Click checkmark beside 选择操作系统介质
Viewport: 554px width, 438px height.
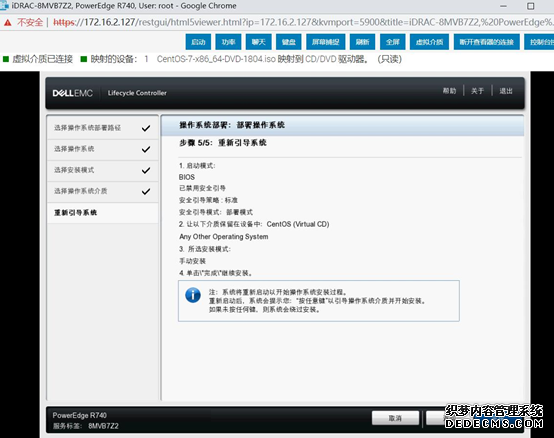pyautogui.click(x=146, y=192)
